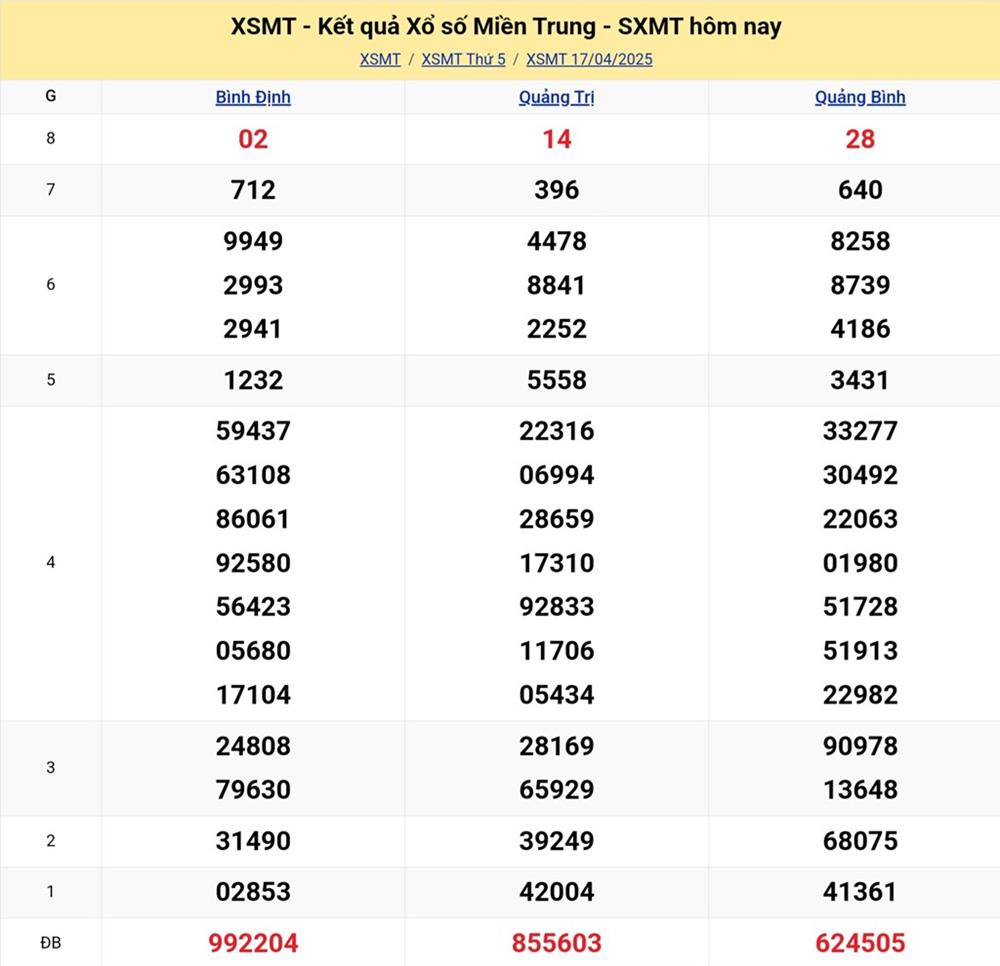Open the Quảng Trị province link
Screen dimensions: 1000x966
tap(556, 97)
